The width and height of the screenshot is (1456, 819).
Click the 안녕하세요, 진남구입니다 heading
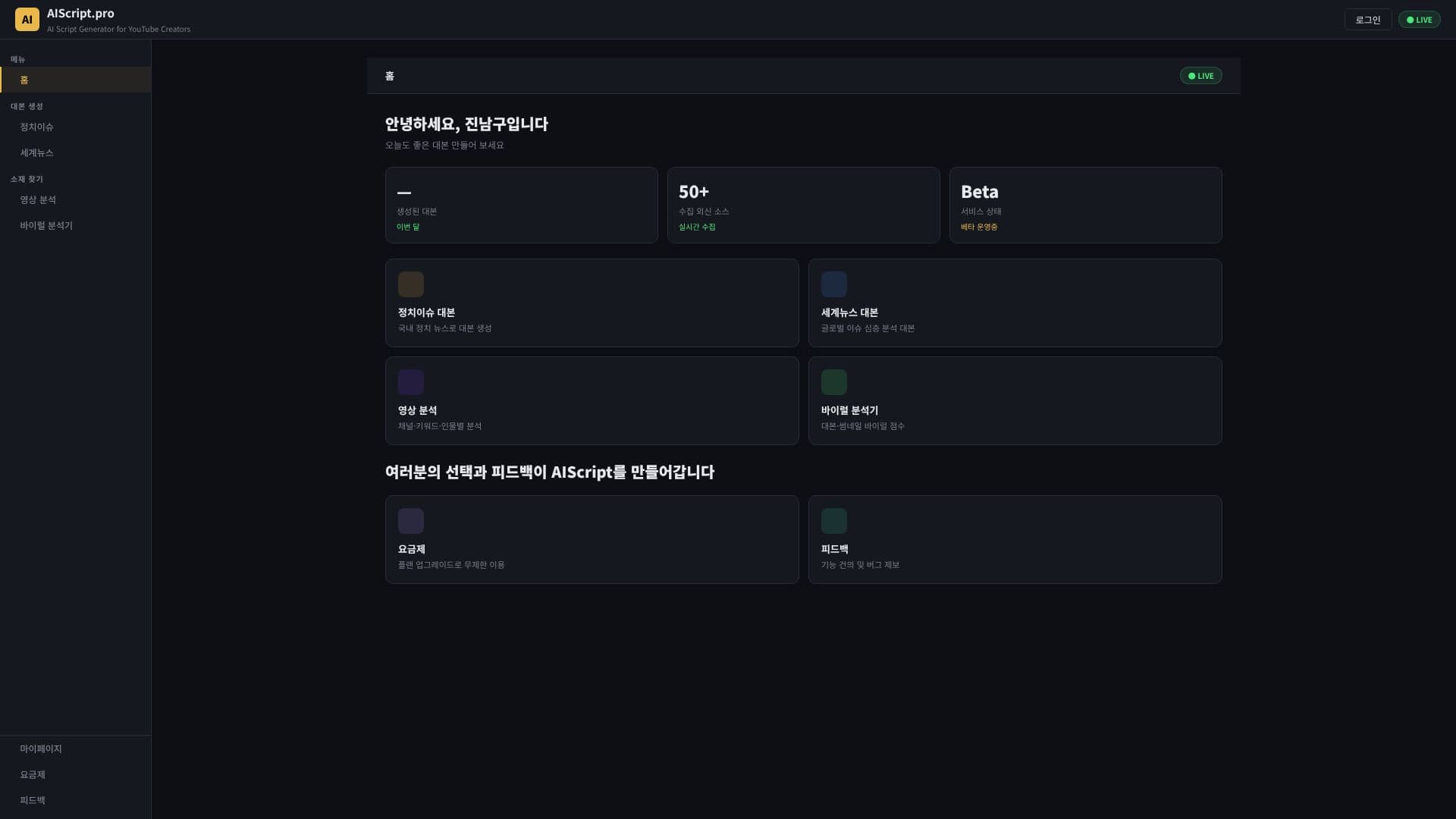(x=466, y=124)
